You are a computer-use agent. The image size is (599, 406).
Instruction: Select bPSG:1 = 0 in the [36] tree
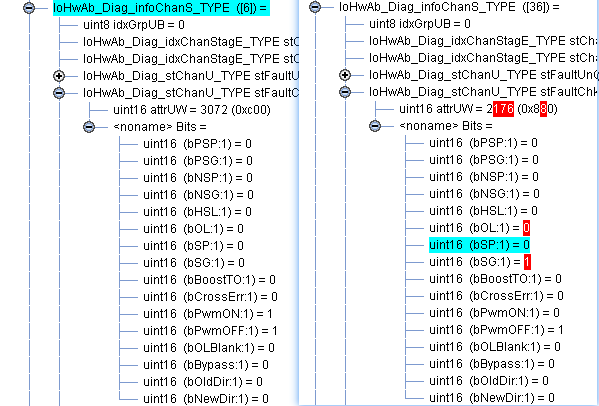(x=484, y=160)
